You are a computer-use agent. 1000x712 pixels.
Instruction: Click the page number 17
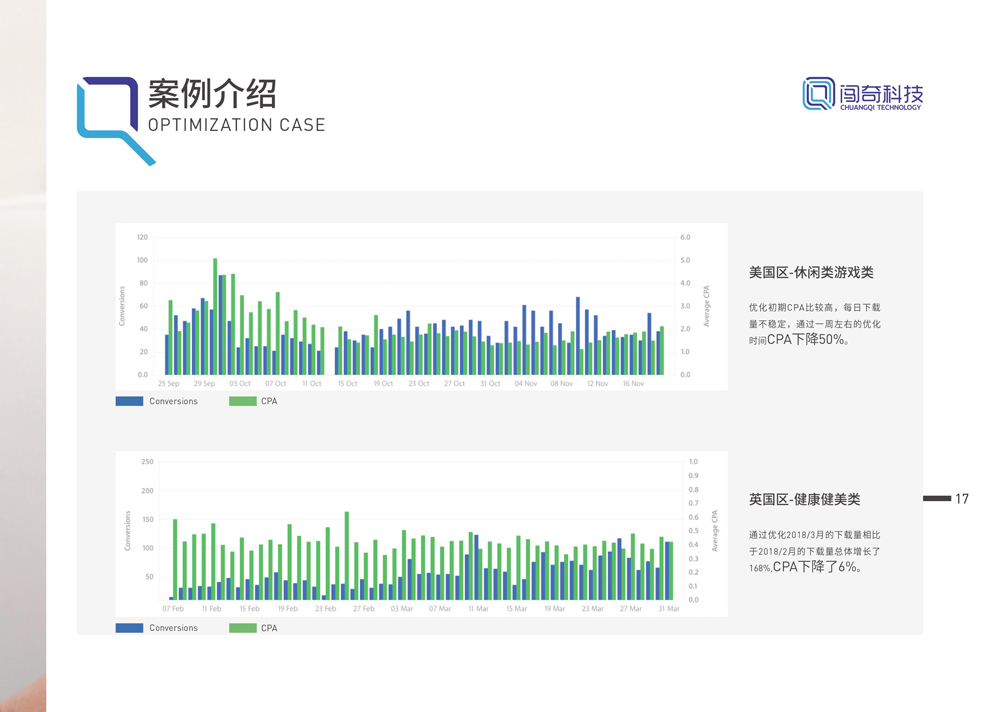coord(962,498)
